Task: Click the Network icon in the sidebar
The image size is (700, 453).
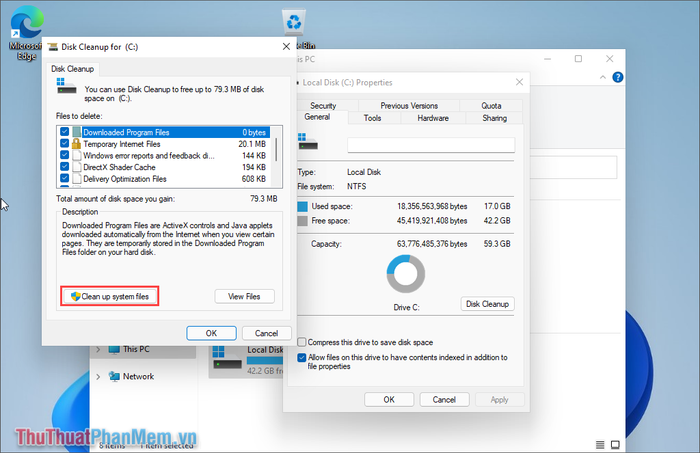Action: pos(114,376)
